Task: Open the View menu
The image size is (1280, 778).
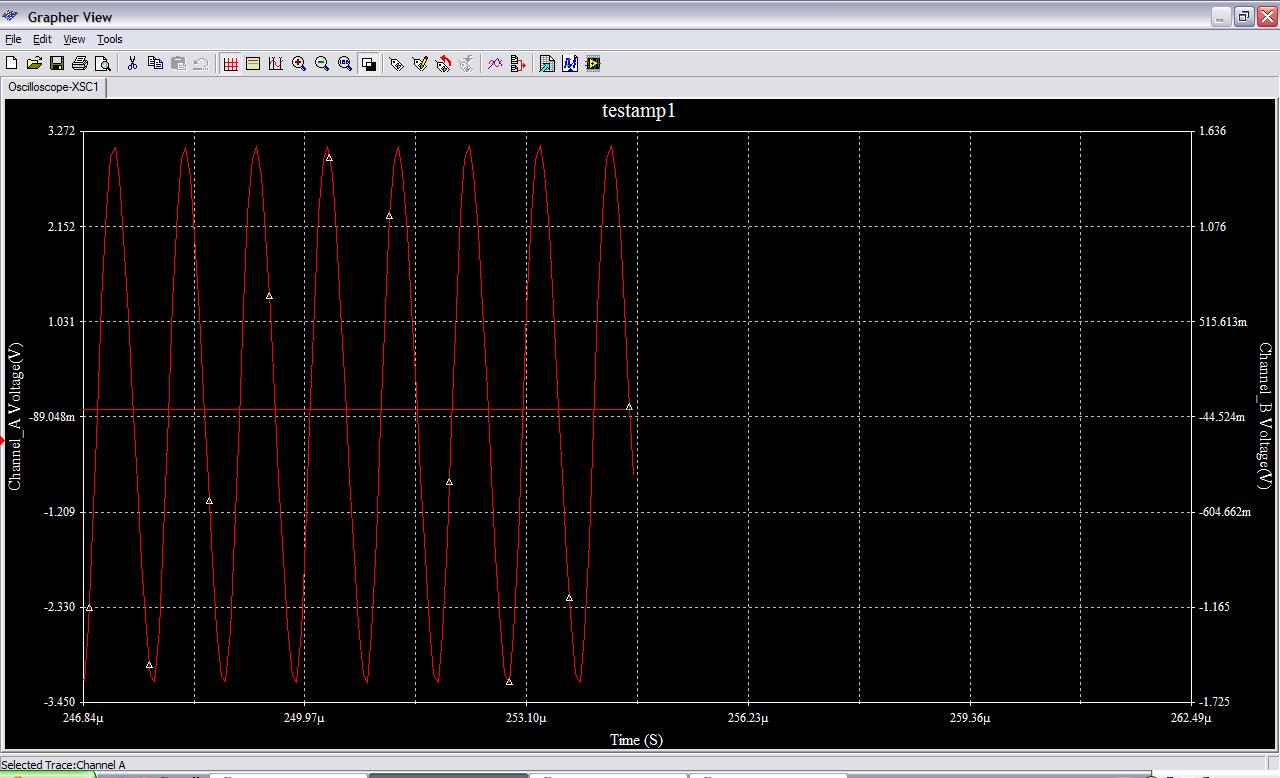Action: (x=74, y=39)
